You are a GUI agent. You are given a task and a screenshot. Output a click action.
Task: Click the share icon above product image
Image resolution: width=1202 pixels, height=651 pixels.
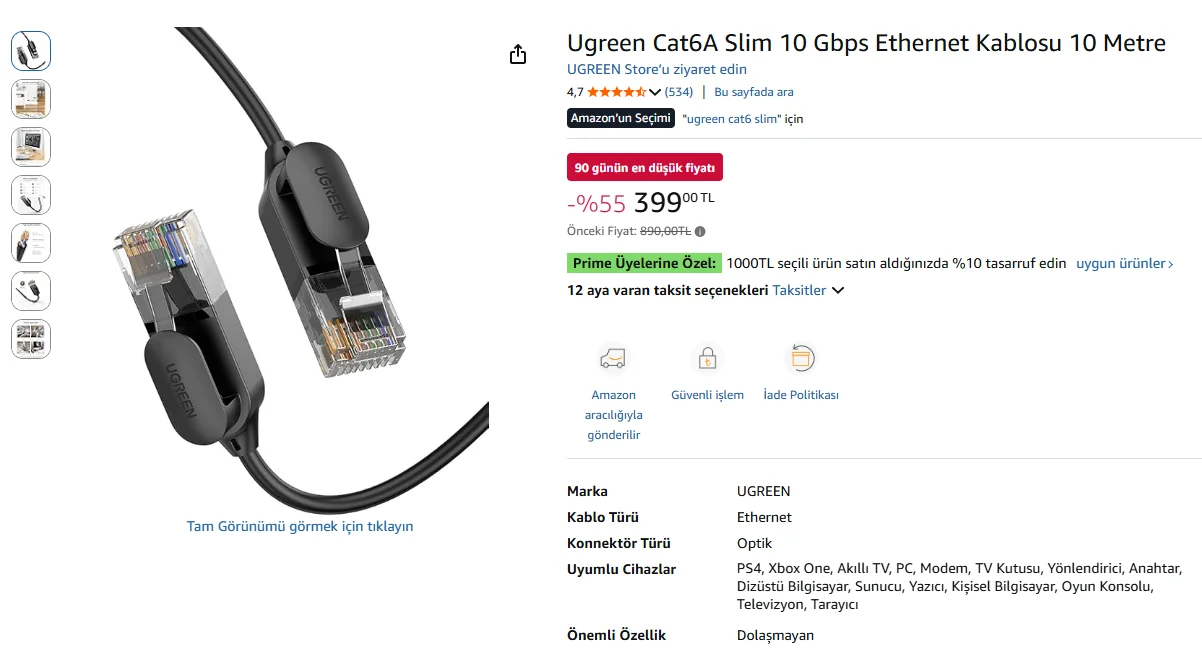(517, 54)
